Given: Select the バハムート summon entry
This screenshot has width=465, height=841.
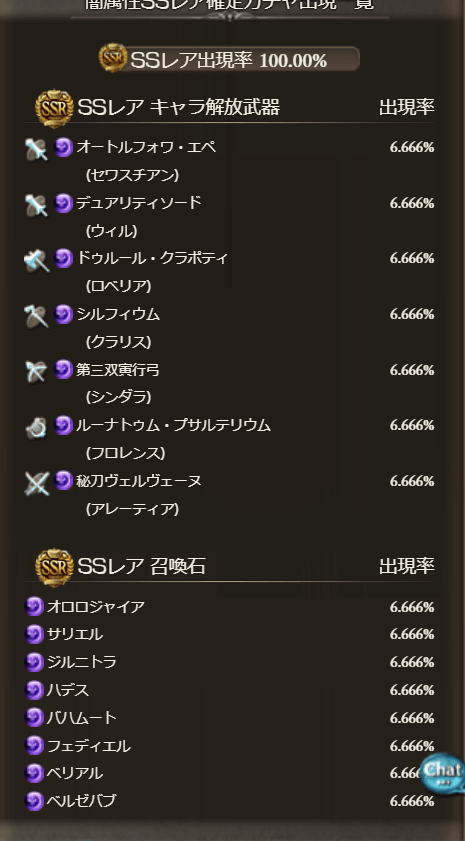Looking at the screenshot, I should click(230, 718).
